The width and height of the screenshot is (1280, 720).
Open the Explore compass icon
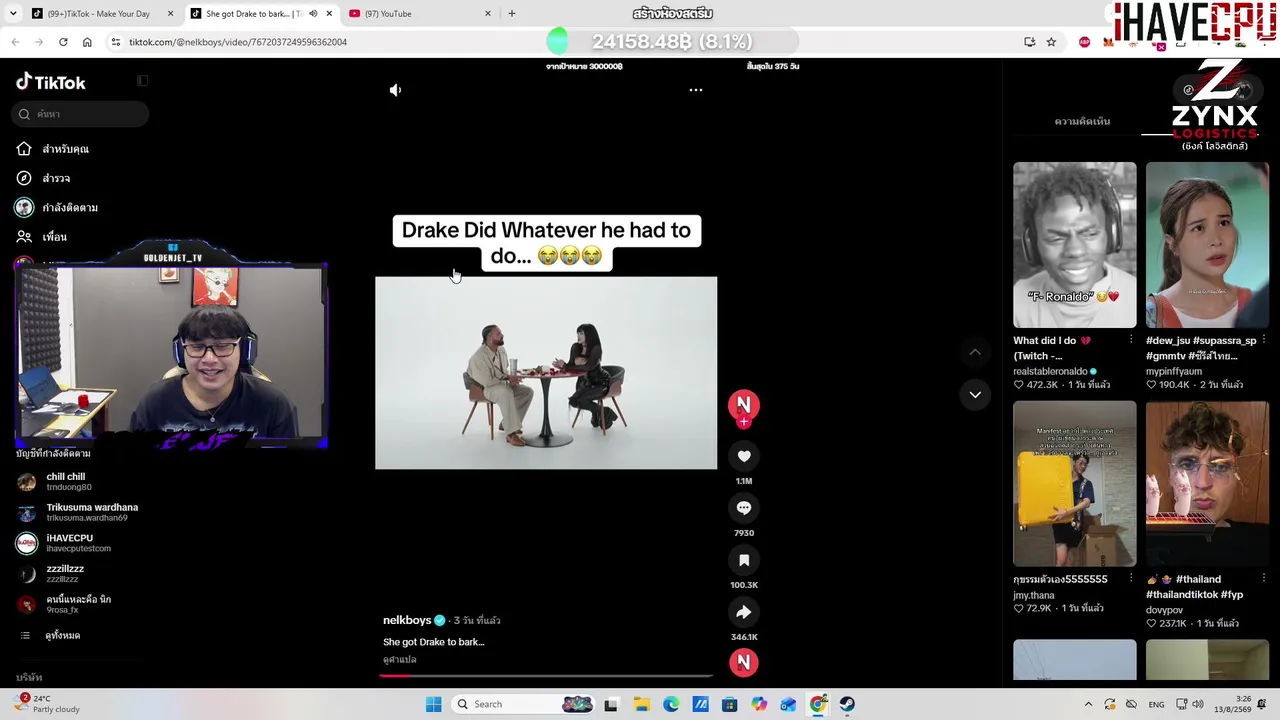click(24, 178)
